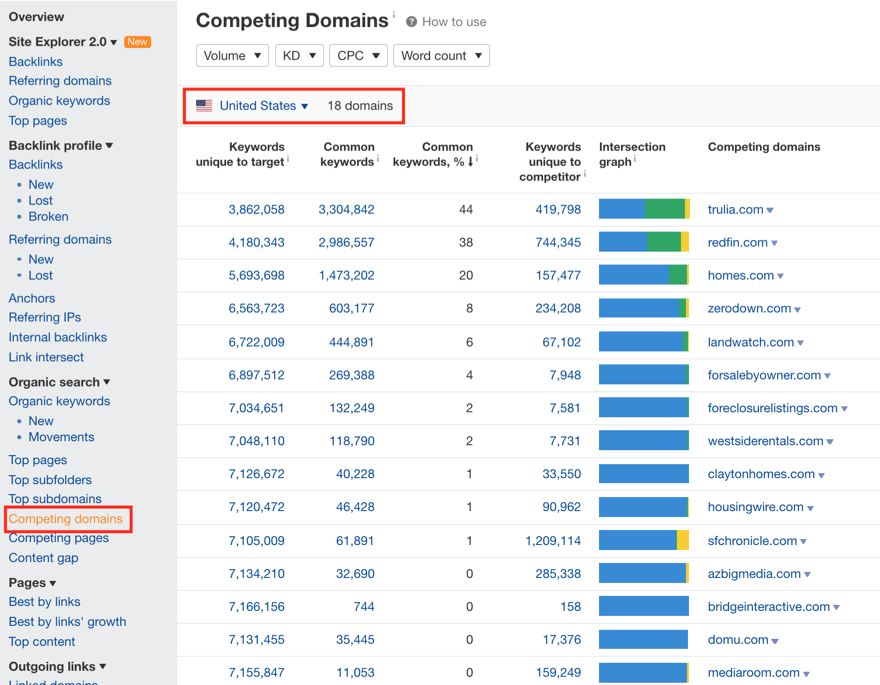Click bridgeinteractive.com common keywords value 744
The height and width of the screenshot is (685, 880).
coord(364,606)
